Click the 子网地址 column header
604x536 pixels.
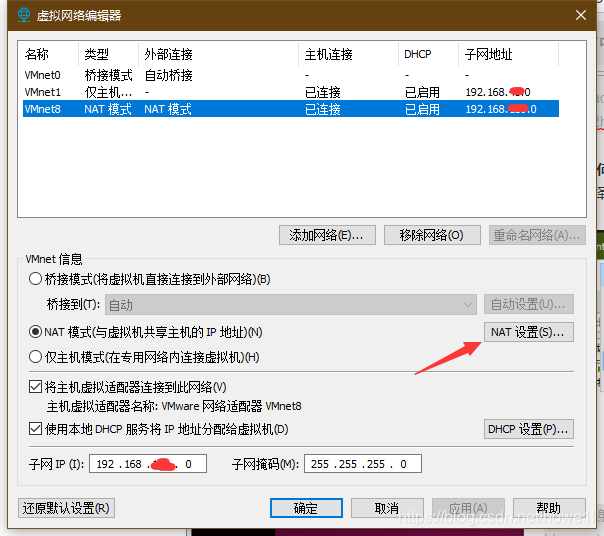(508, 54)
